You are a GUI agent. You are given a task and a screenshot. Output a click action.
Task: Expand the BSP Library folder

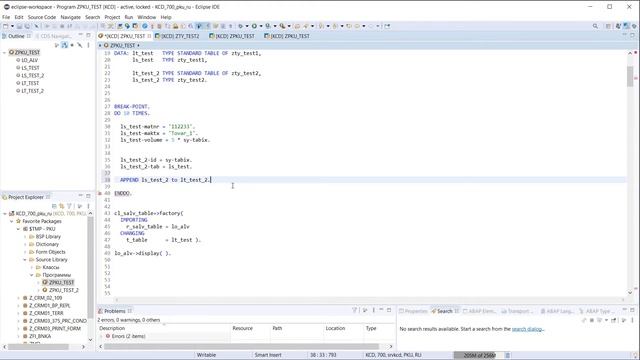[25, 237]
